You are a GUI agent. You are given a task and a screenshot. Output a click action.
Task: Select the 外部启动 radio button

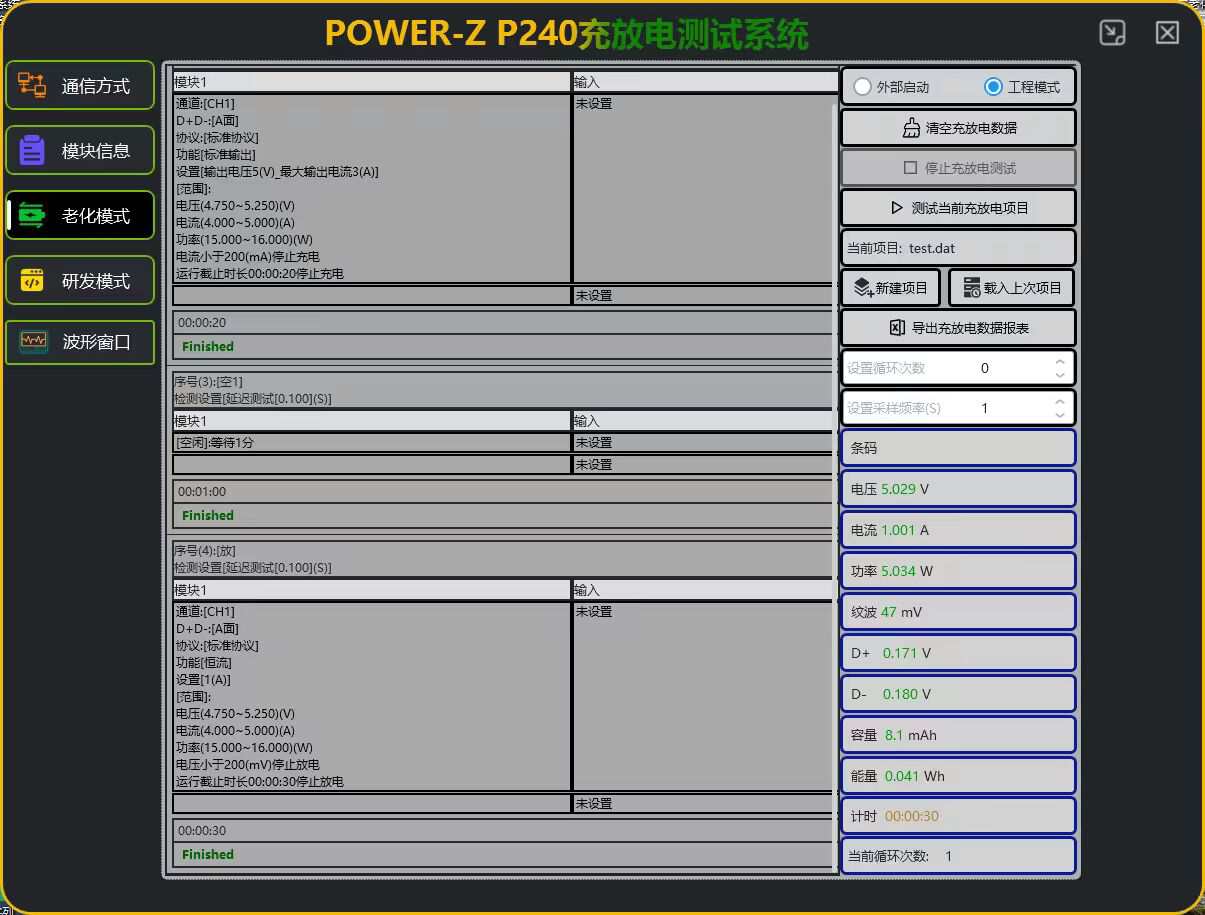click(862, 87)
